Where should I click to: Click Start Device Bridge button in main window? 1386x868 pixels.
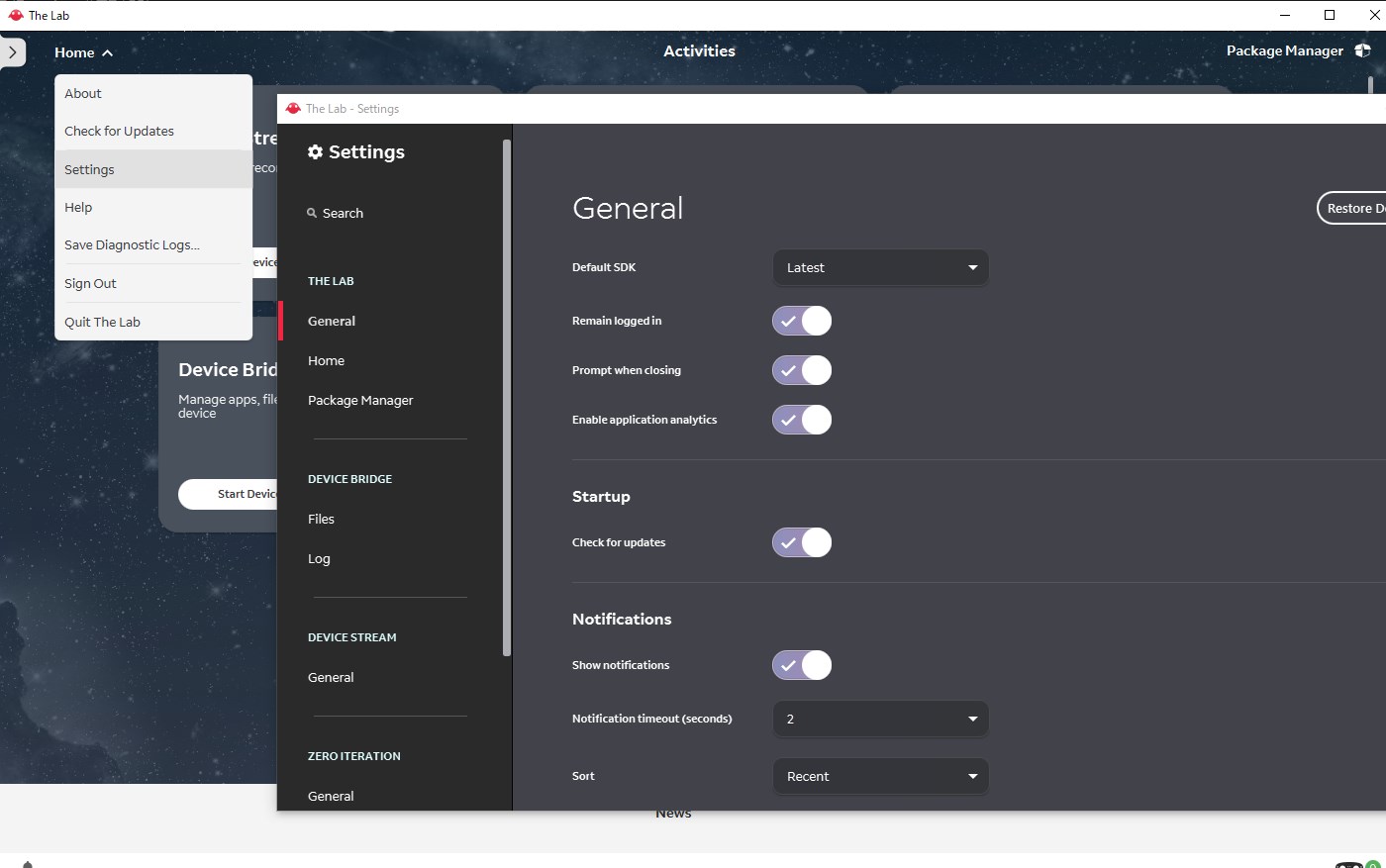228,494
